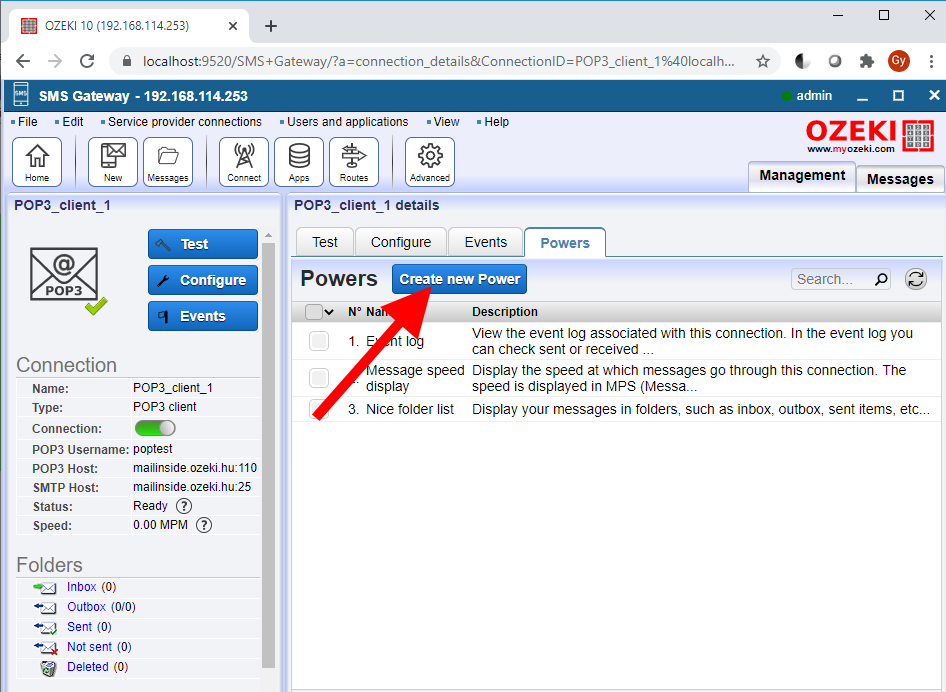
Task: Click the magnifier icon in Search box
Action: [881, 279]
